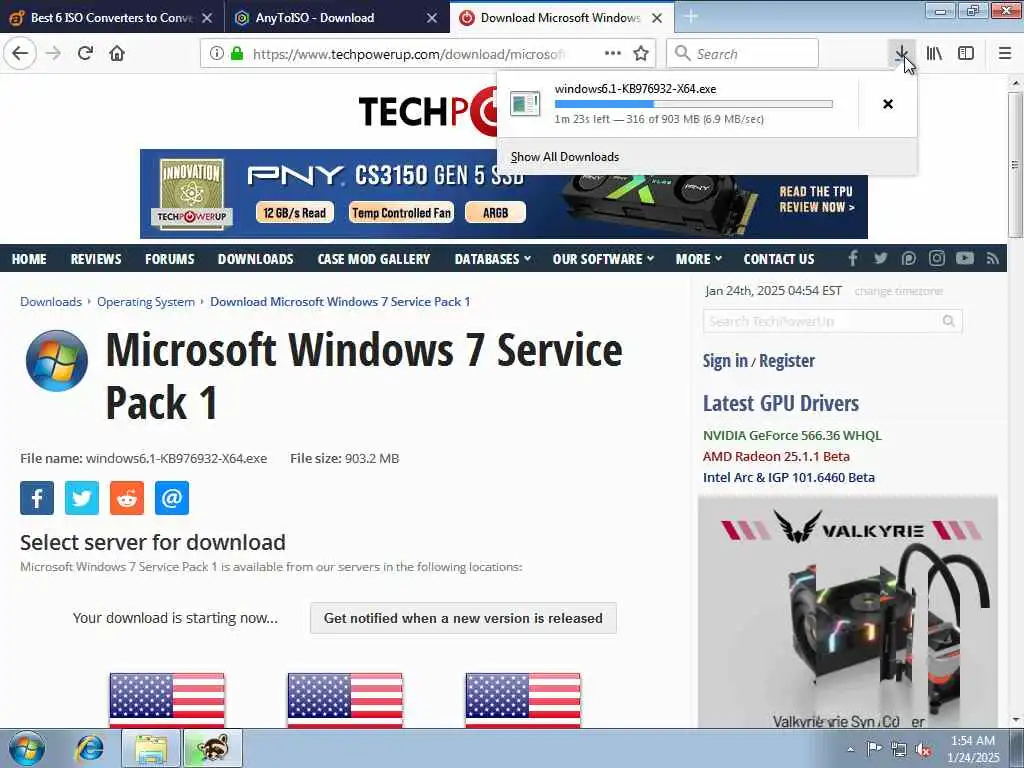Click Show All Downloads

pyautogui.click(x=565, y=157)
